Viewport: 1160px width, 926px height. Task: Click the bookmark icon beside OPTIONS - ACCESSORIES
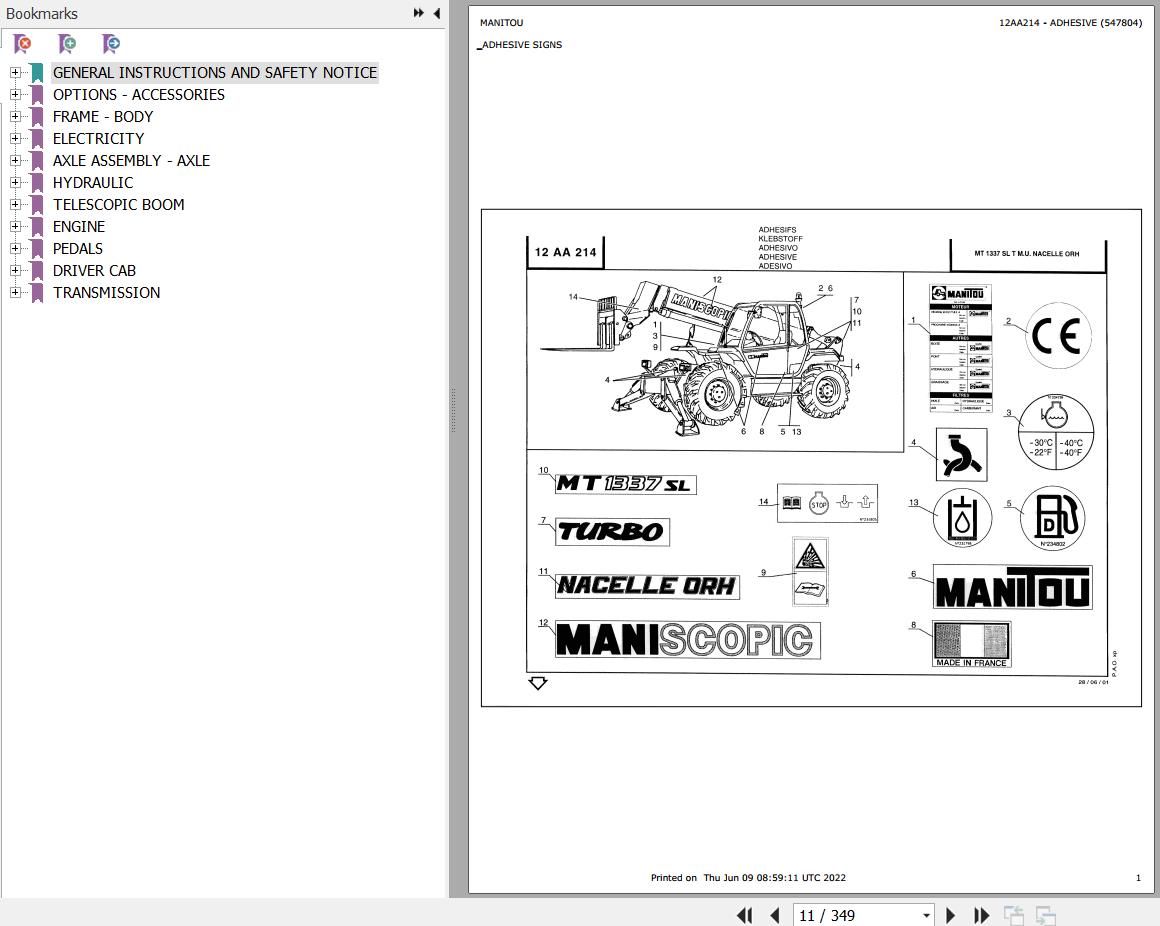[37, 95]
